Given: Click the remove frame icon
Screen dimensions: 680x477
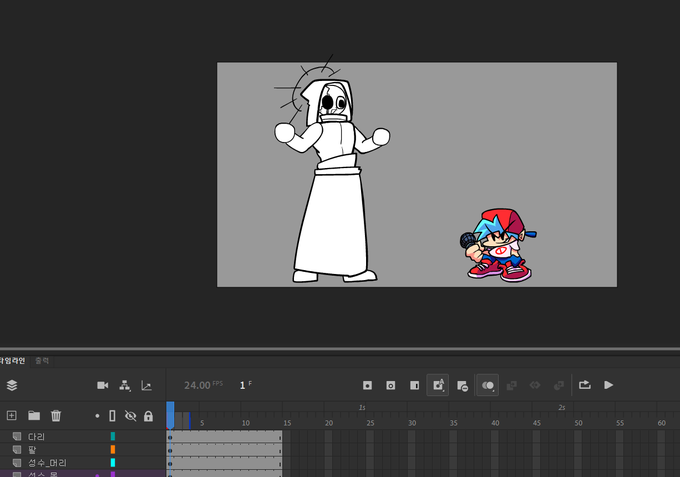Looking at the screenshot, I should pyautogui.click(x=462, y=386).
